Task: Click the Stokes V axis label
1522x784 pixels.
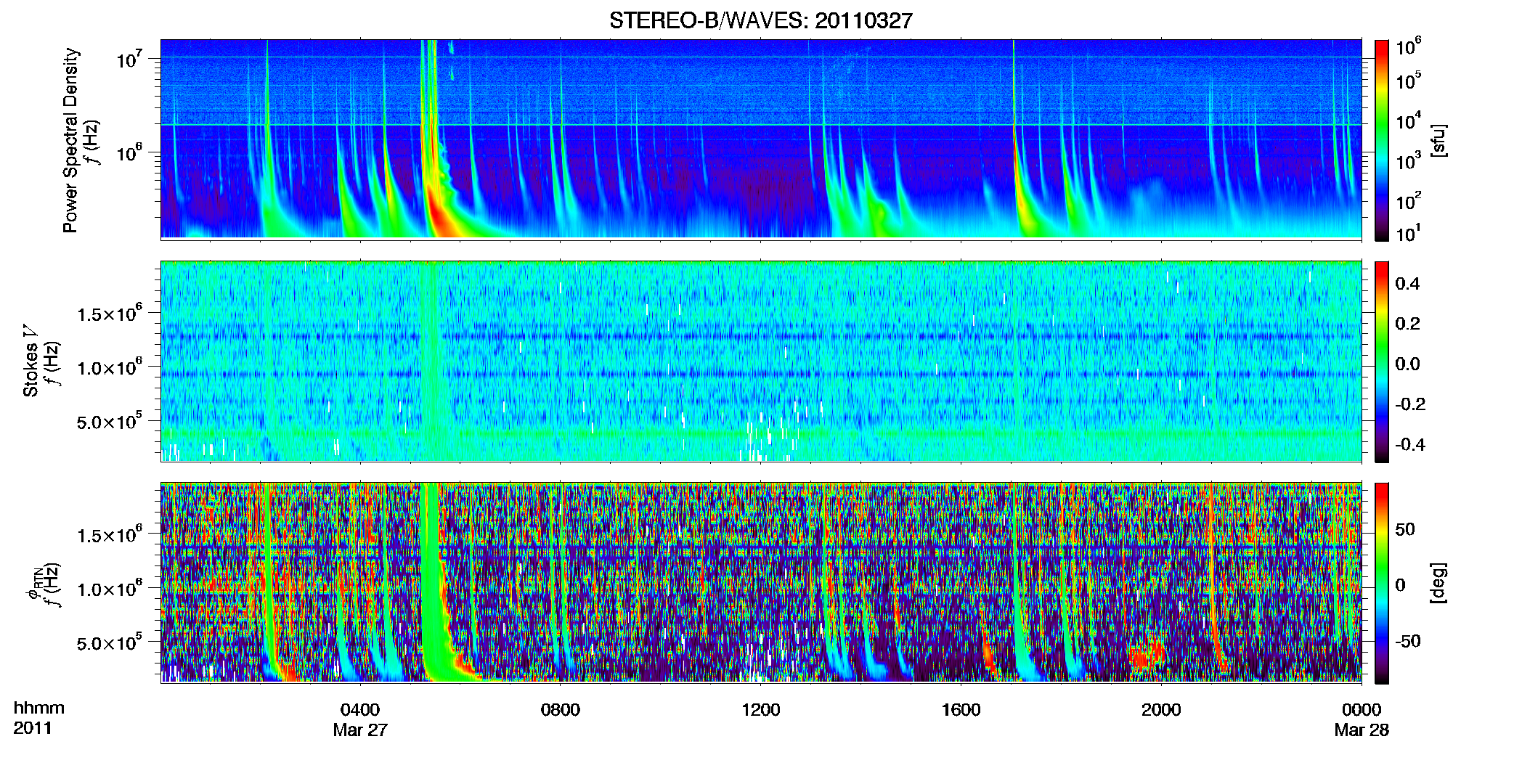Action: (31, 361)
